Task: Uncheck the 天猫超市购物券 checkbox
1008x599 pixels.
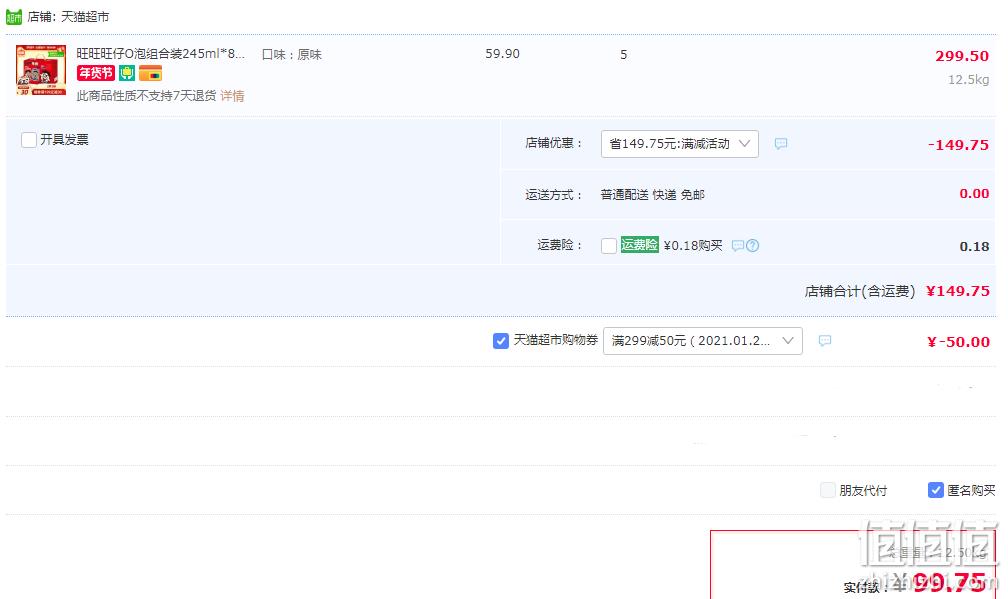Action: tap(501, 341)
